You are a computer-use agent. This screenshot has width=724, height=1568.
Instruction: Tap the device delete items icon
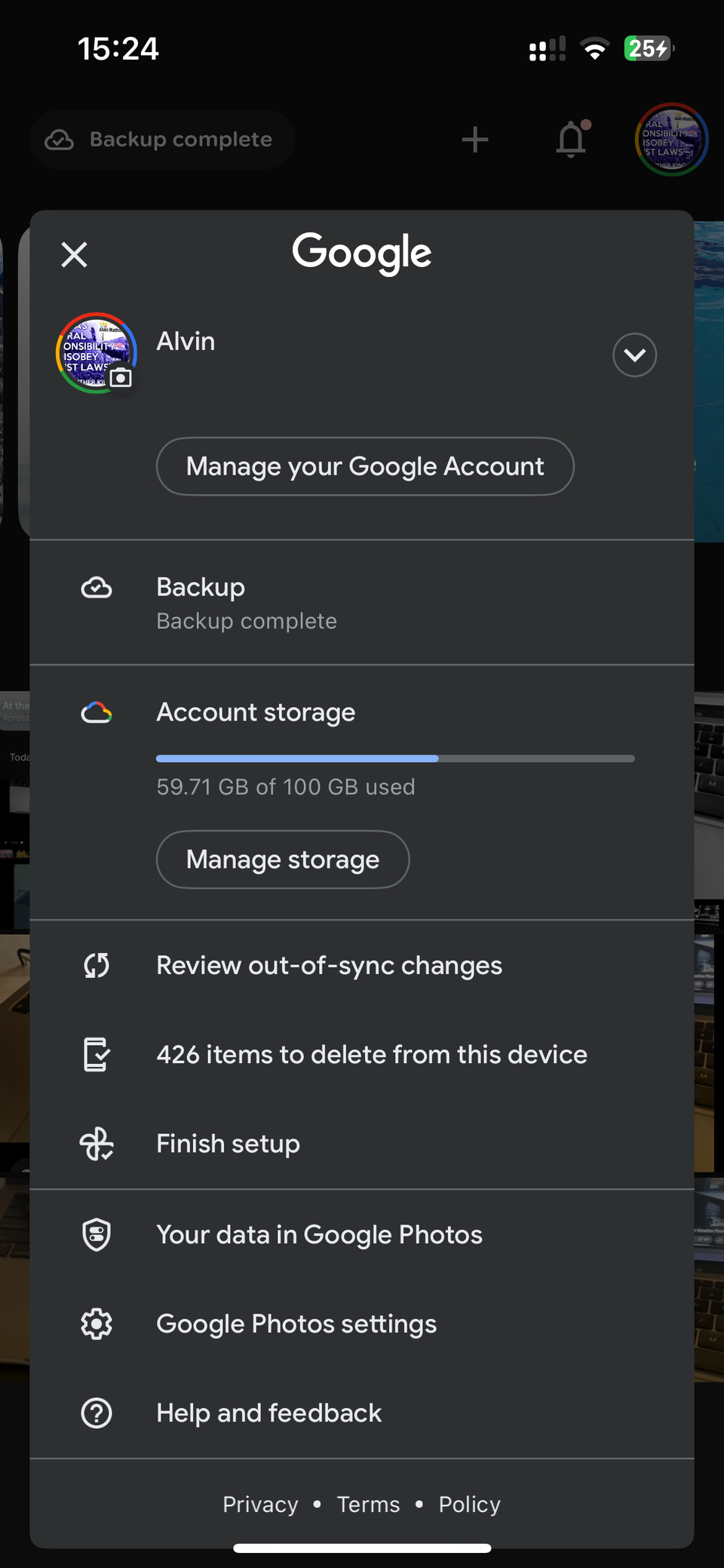(97, 1054)
